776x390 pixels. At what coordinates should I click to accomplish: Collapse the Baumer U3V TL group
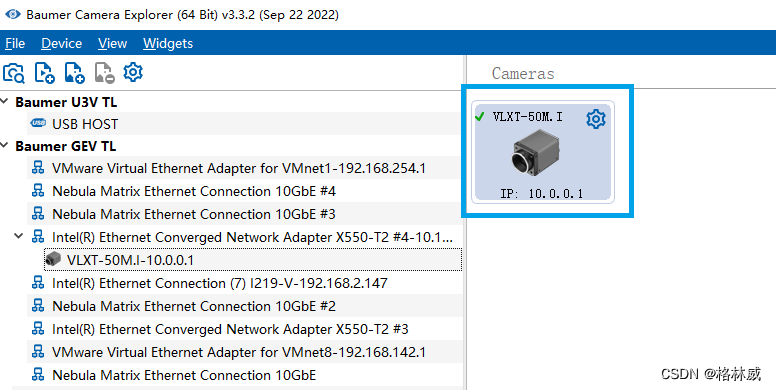pos(4,101)
